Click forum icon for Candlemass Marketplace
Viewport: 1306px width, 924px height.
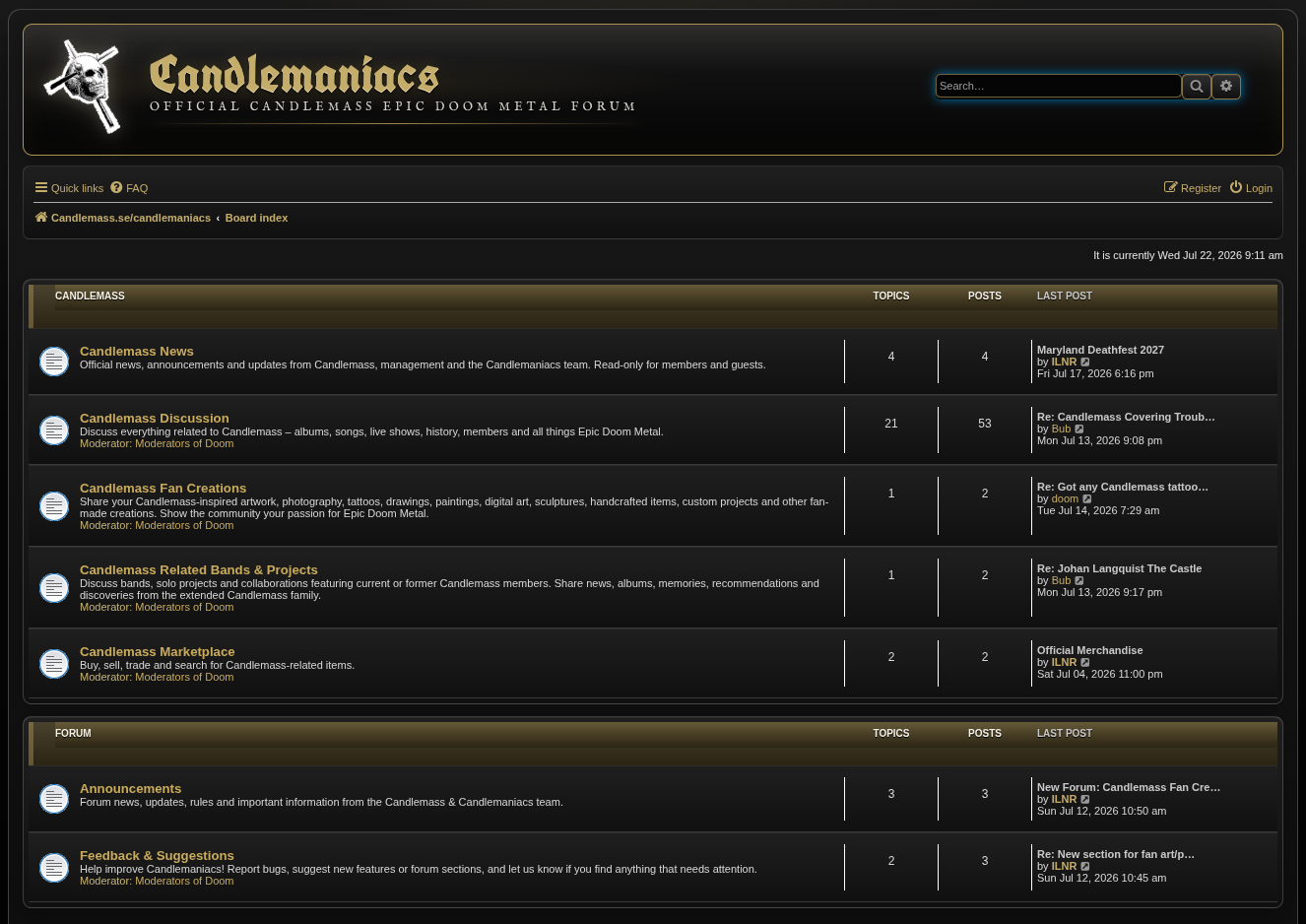(x=54, y=664)
